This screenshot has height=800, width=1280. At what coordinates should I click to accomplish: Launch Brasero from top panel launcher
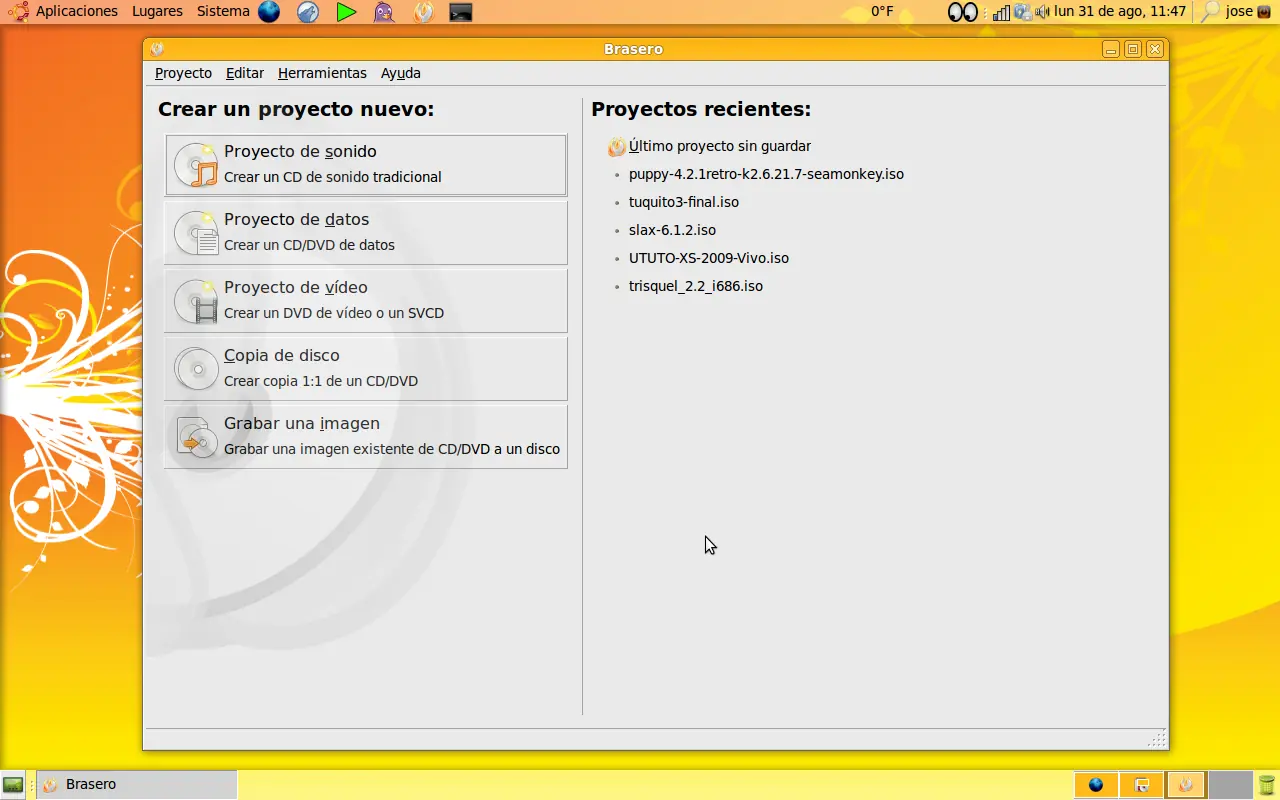423,12
